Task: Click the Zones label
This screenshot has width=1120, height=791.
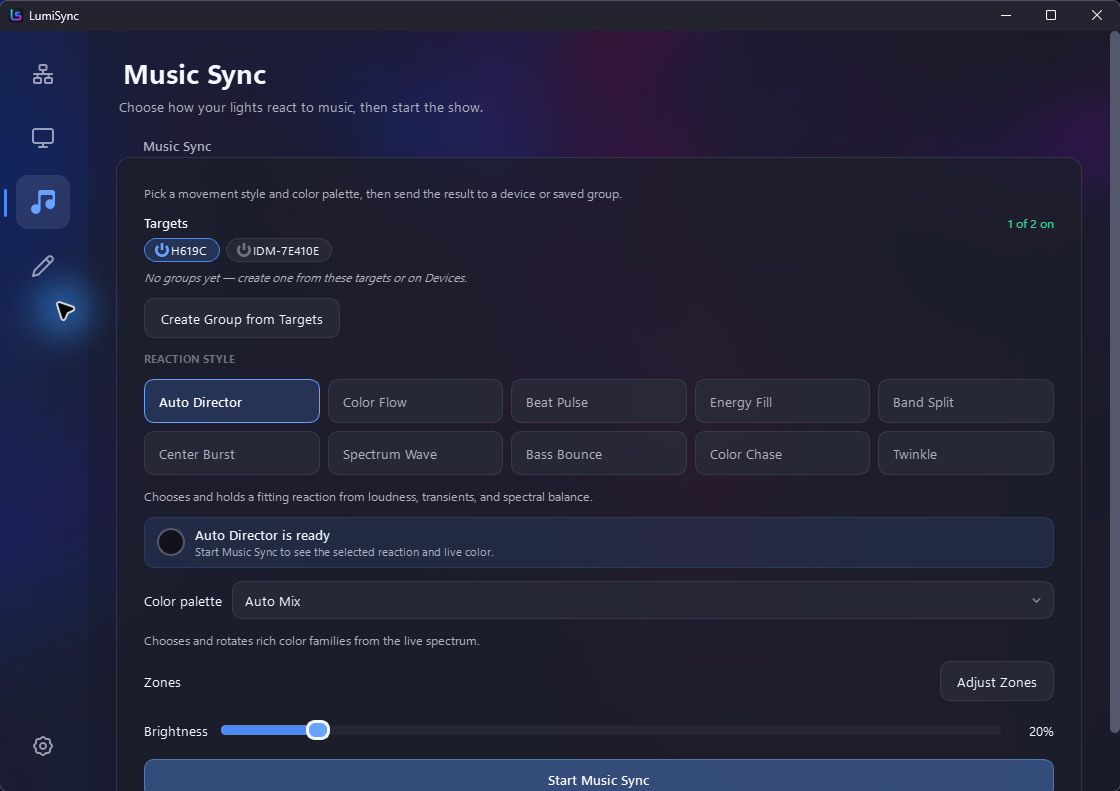Action: (162, 682)
